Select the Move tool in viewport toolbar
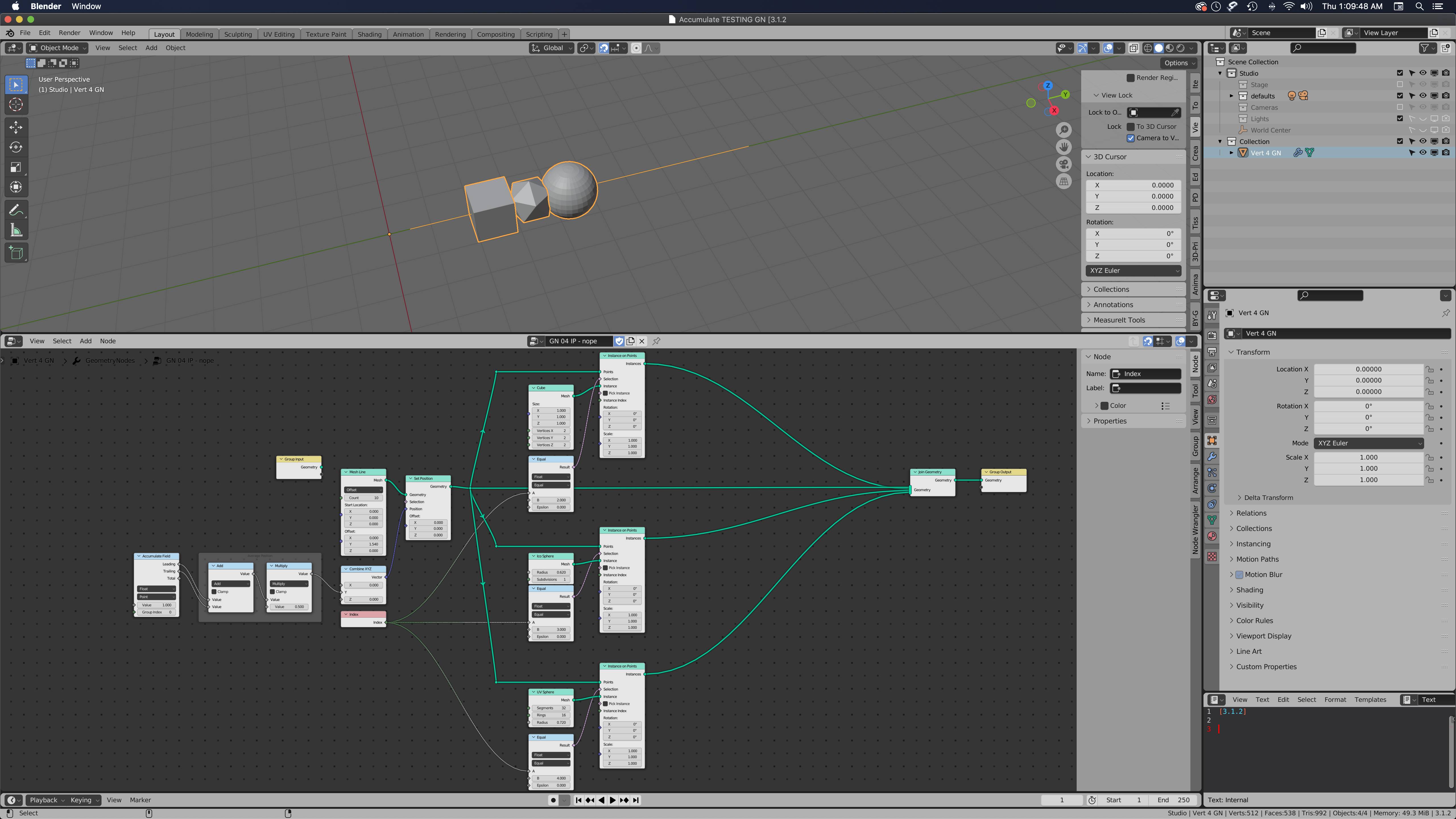The height and width of the screenshot is (819, 1456). point(16,127)
